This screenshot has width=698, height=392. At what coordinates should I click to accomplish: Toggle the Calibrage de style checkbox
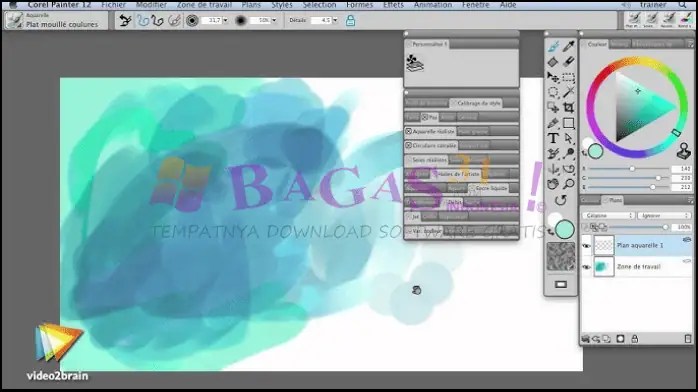tap(454, 103)
